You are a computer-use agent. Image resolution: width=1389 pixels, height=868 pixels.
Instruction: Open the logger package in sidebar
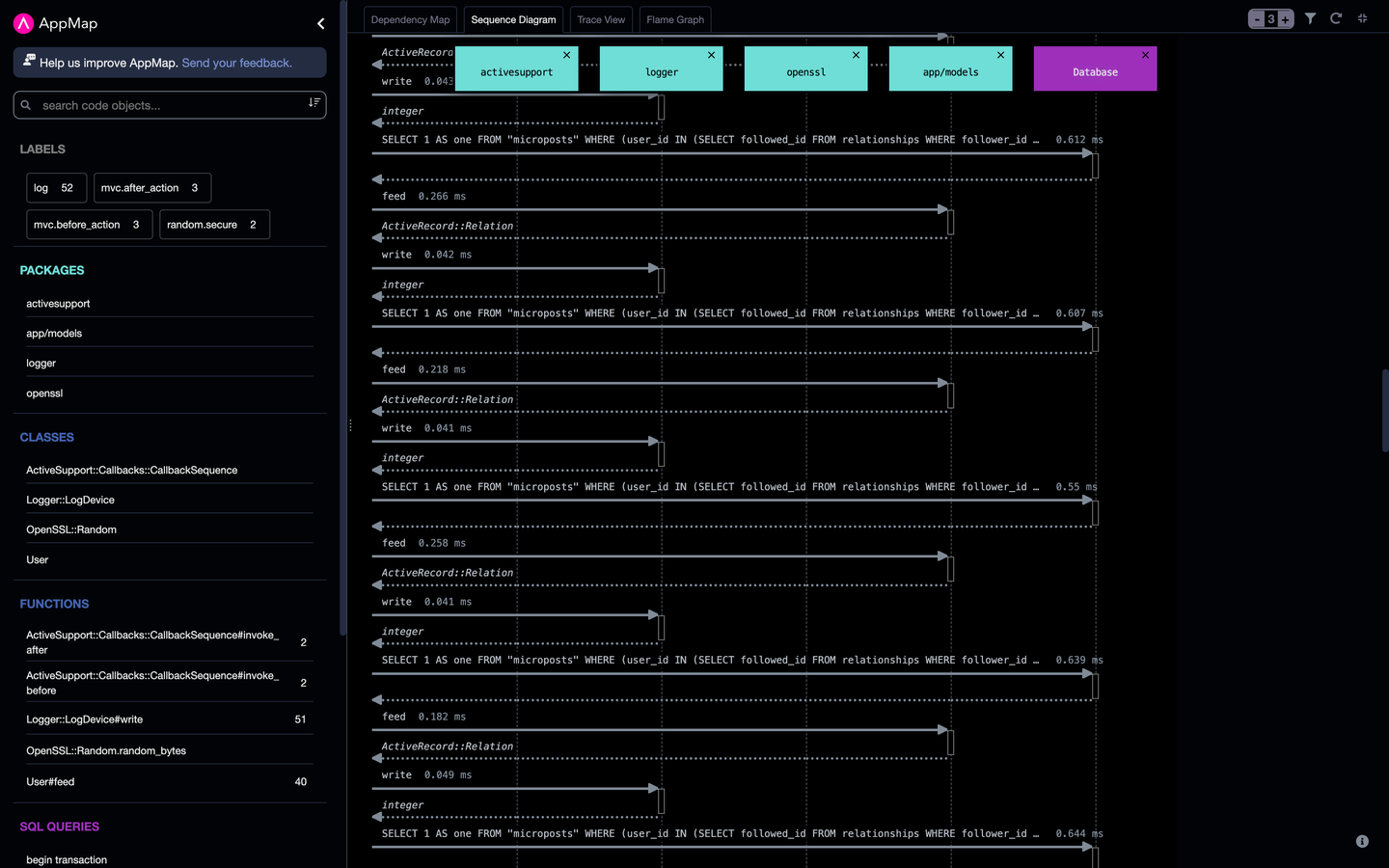170,364
